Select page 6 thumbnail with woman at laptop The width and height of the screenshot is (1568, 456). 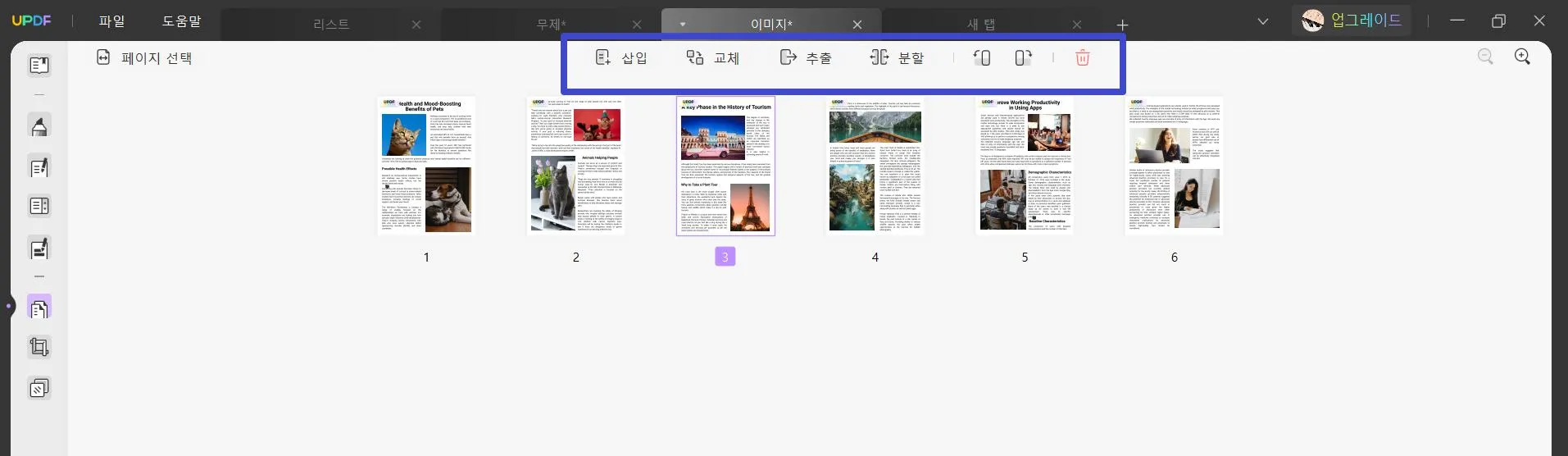coord(1174,166)
